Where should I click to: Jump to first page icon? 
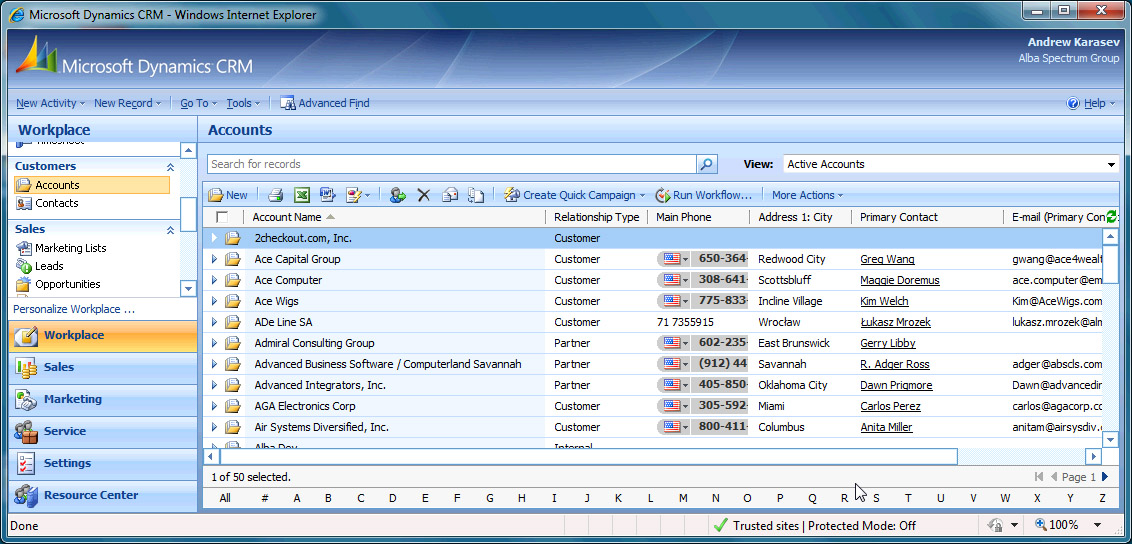click(1039, 477)
